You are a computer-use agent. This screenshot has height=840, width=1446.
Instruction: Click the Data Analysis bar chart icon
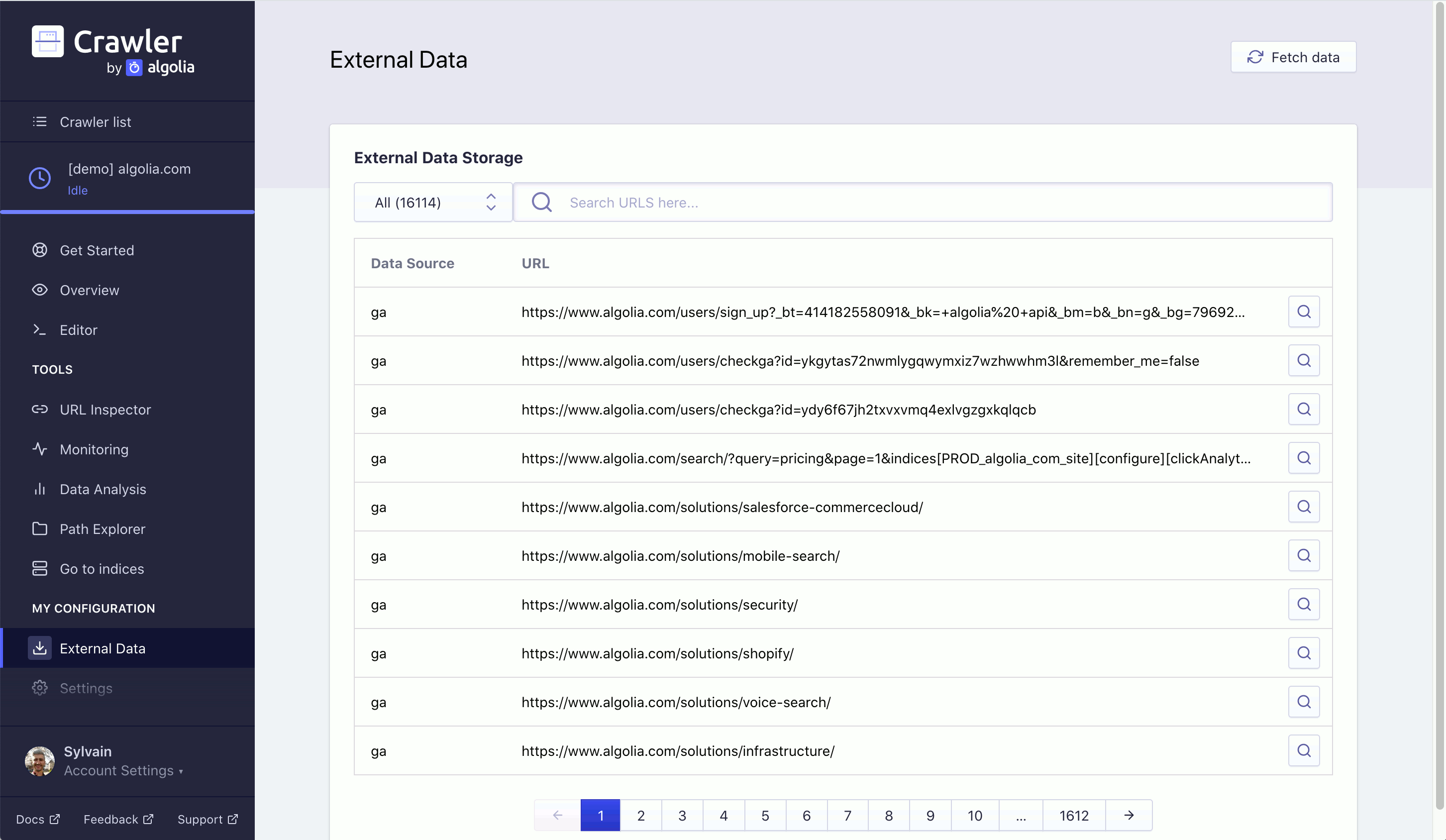(x=40, y=489)
